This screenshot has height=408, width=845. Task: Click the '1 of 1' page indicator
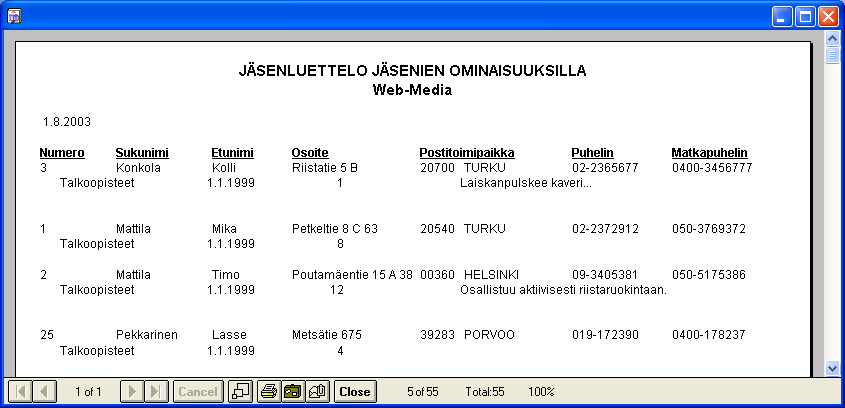(x=88, y=392)
